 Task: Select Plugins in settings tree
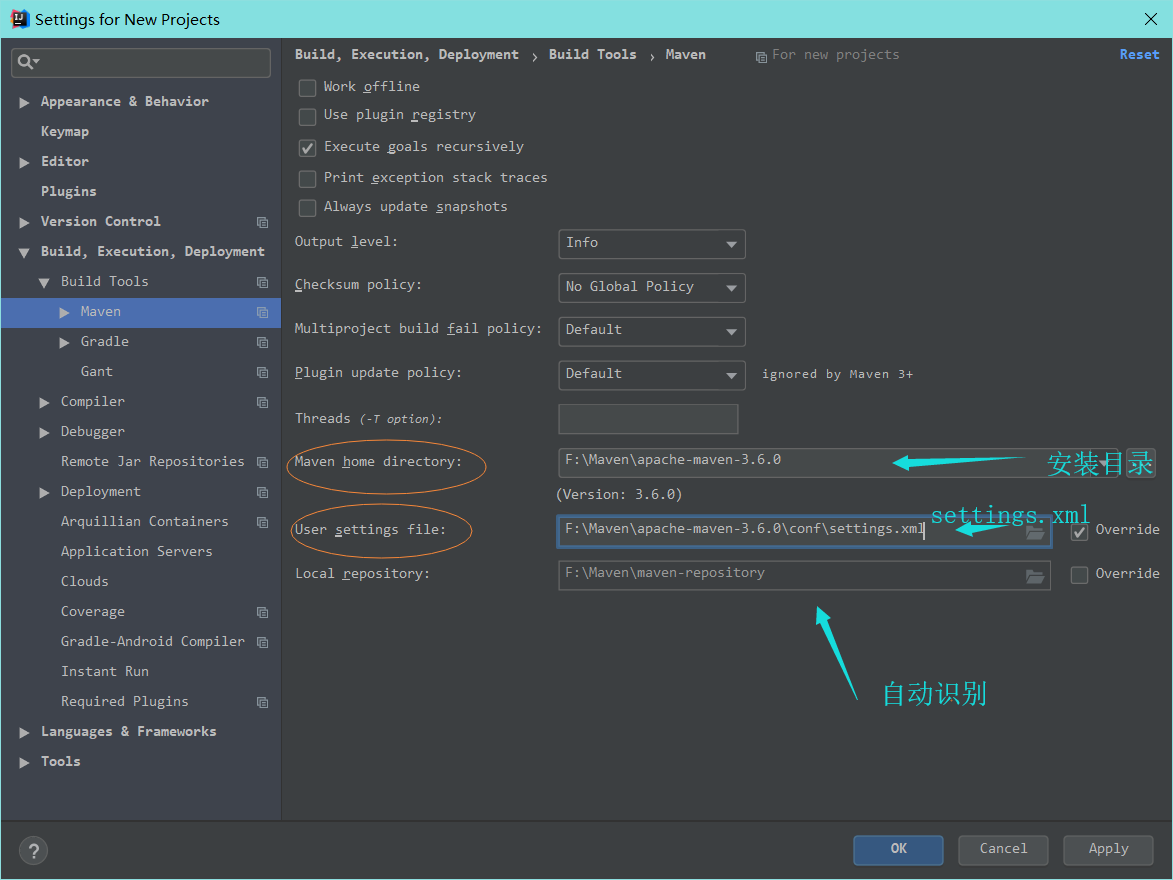[x=69, y=192]
